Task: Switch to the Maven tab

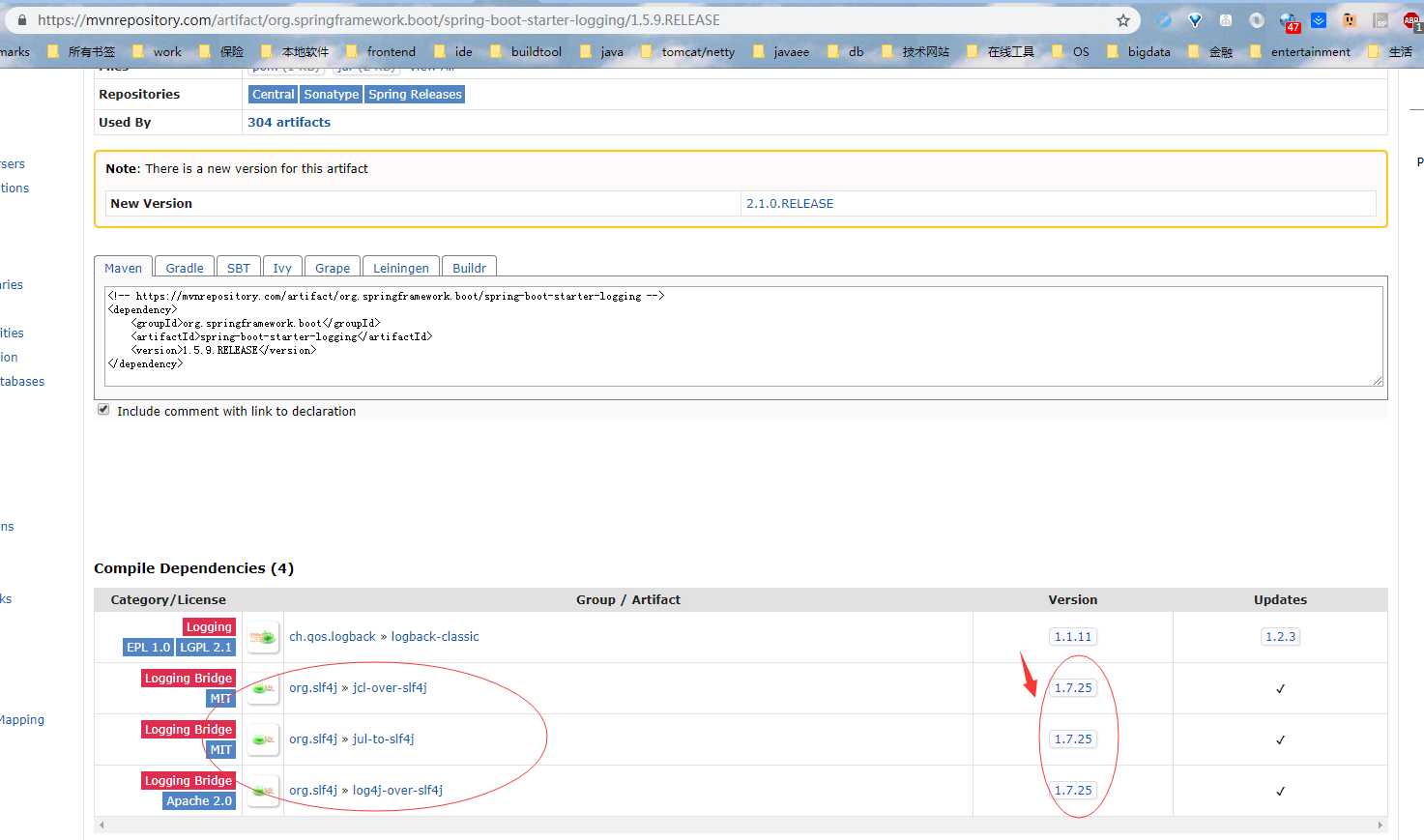Action: [123, 268]
